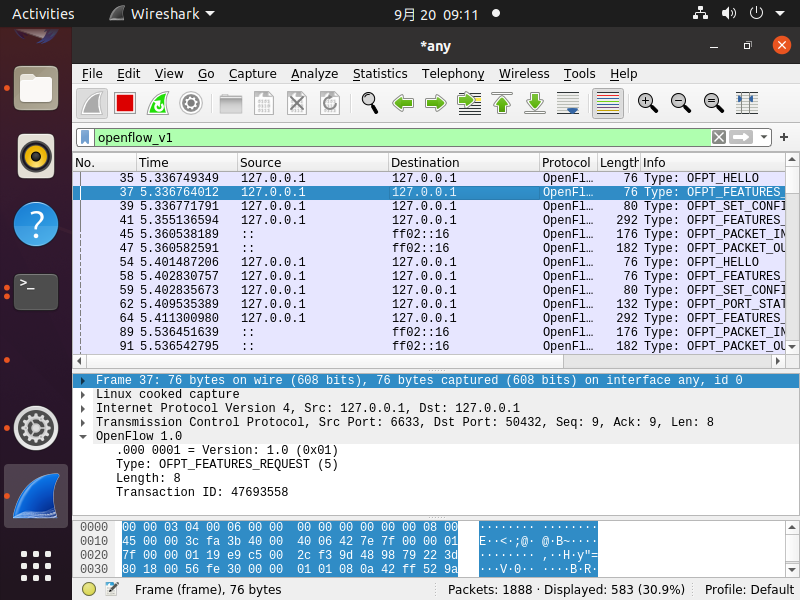Expand Linux cooked capture section
Viewport: 800px width, 600px height.
(83, 394)
